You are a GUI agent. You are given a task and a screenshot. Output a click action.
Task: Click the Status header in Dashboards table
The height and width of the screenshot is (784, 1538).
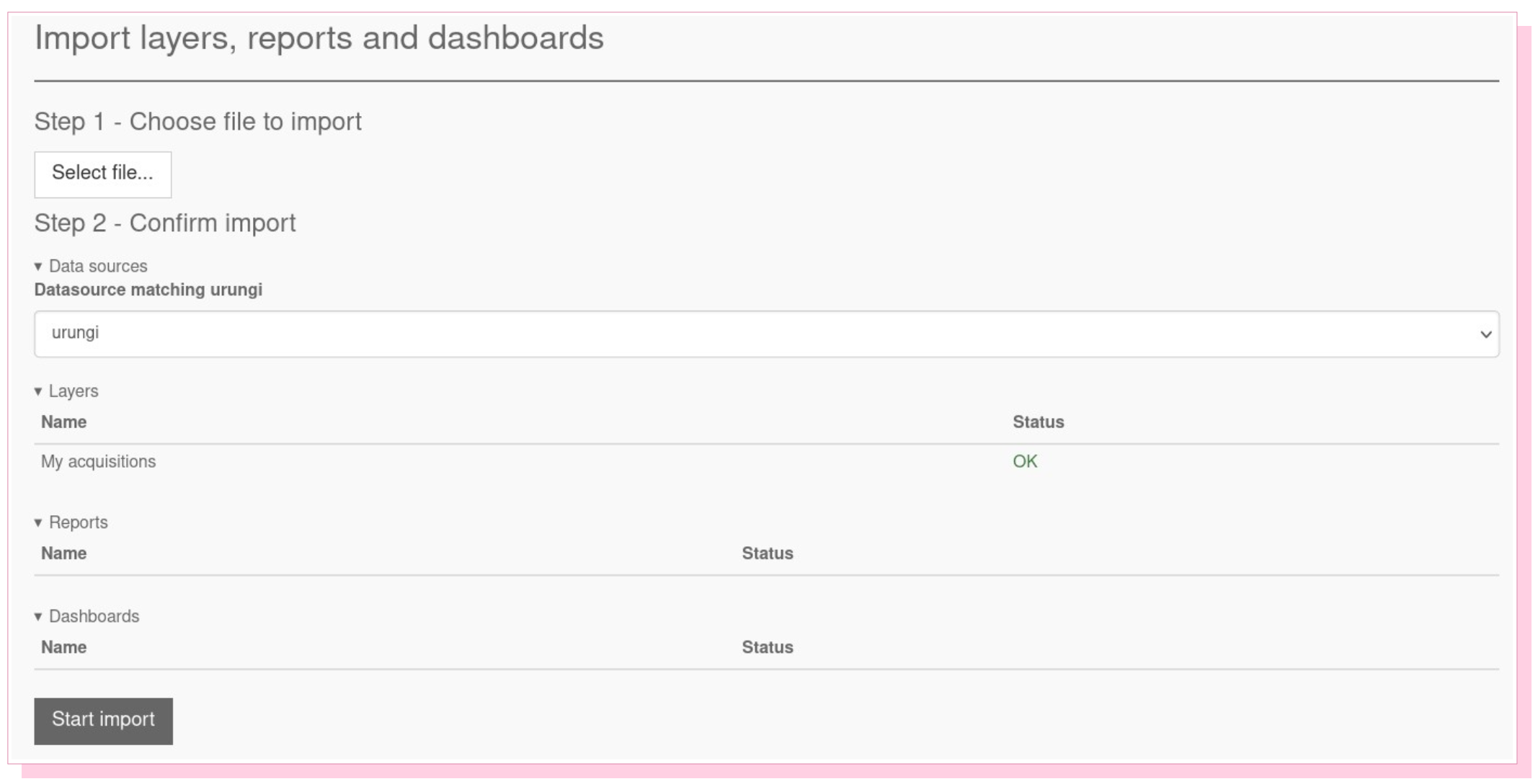(767, 647)
